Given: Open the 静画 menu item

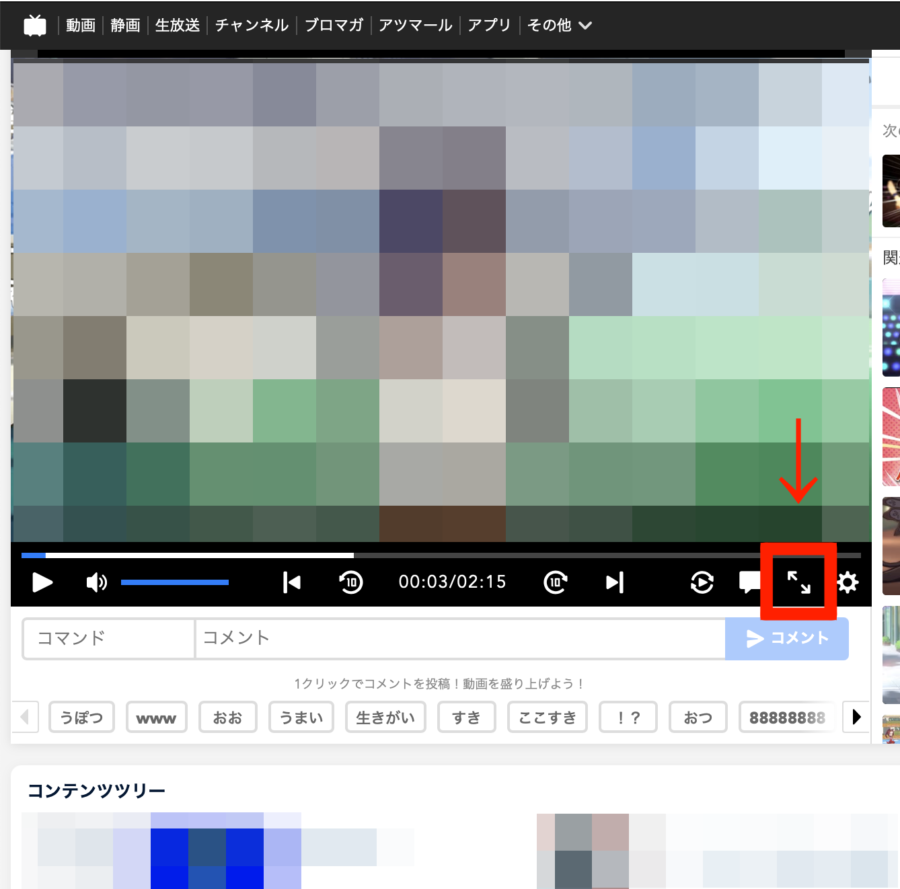Looking at the screenshot, I should [x=125, y=25].
